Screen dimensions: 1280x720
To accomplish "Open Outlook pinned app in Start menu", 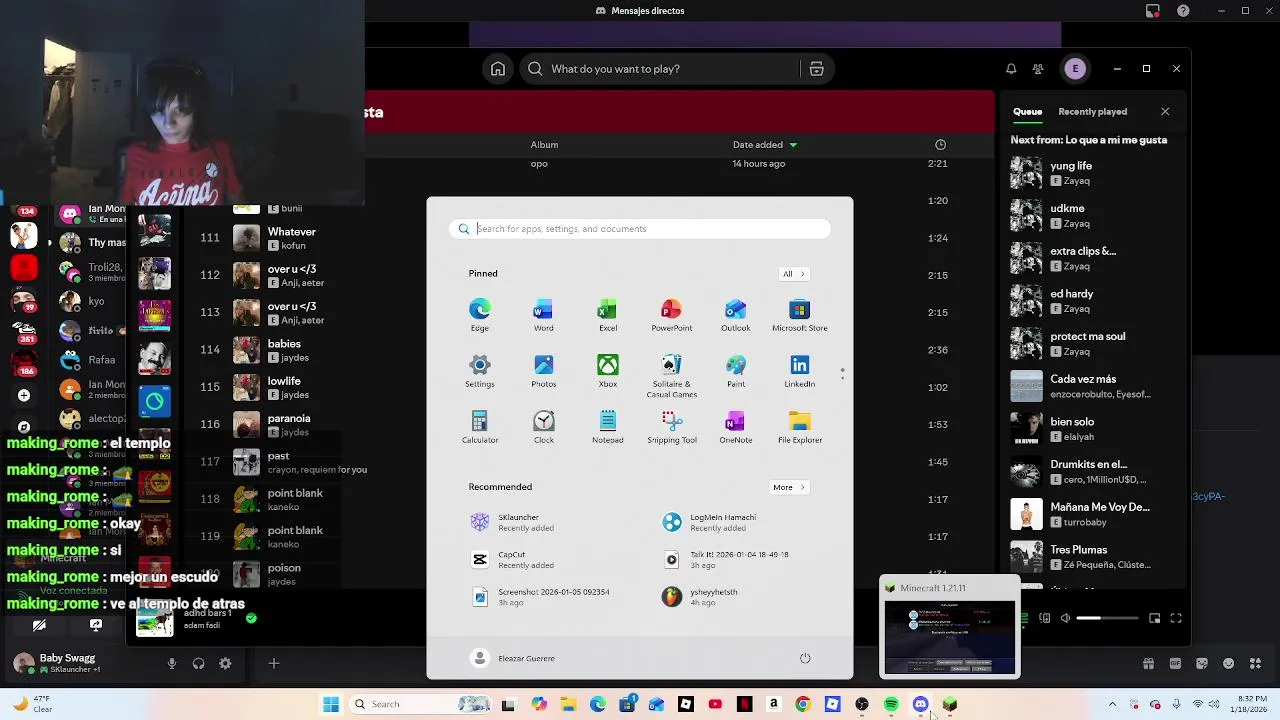I will (x=735, y=315).
